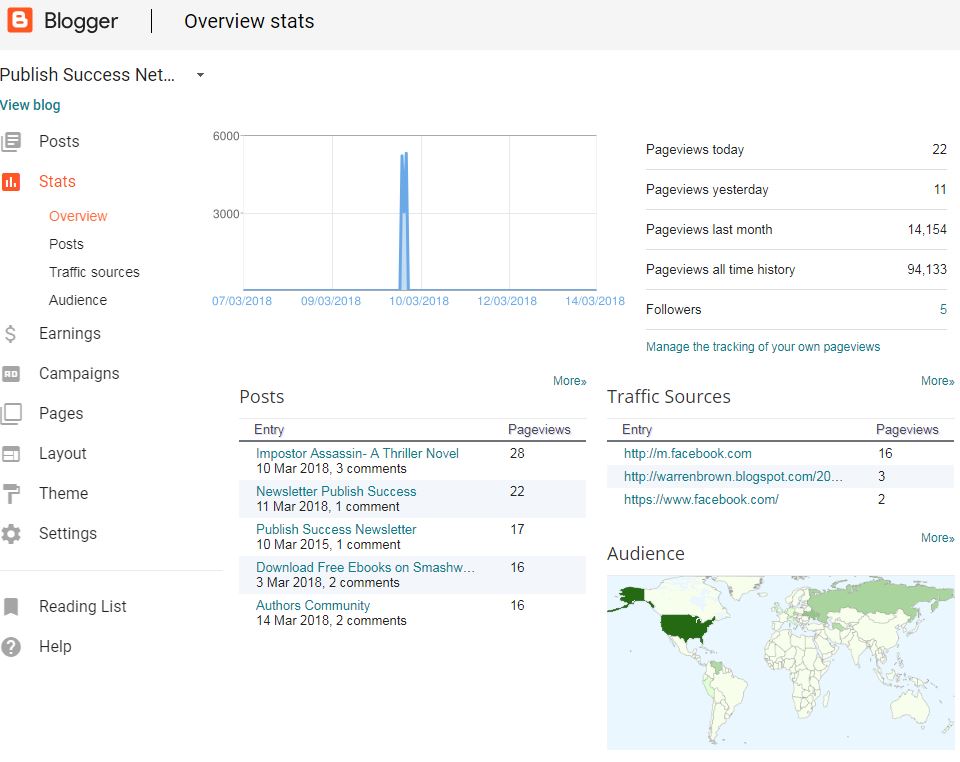The image size is (960, 762).
Task: Select Audience submenu item
Action: [x=78, y=300]
